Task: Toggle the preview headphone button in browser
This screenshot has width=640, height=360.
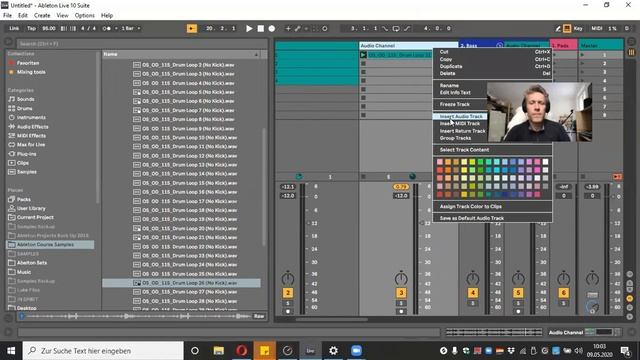Action: (22, 316)
